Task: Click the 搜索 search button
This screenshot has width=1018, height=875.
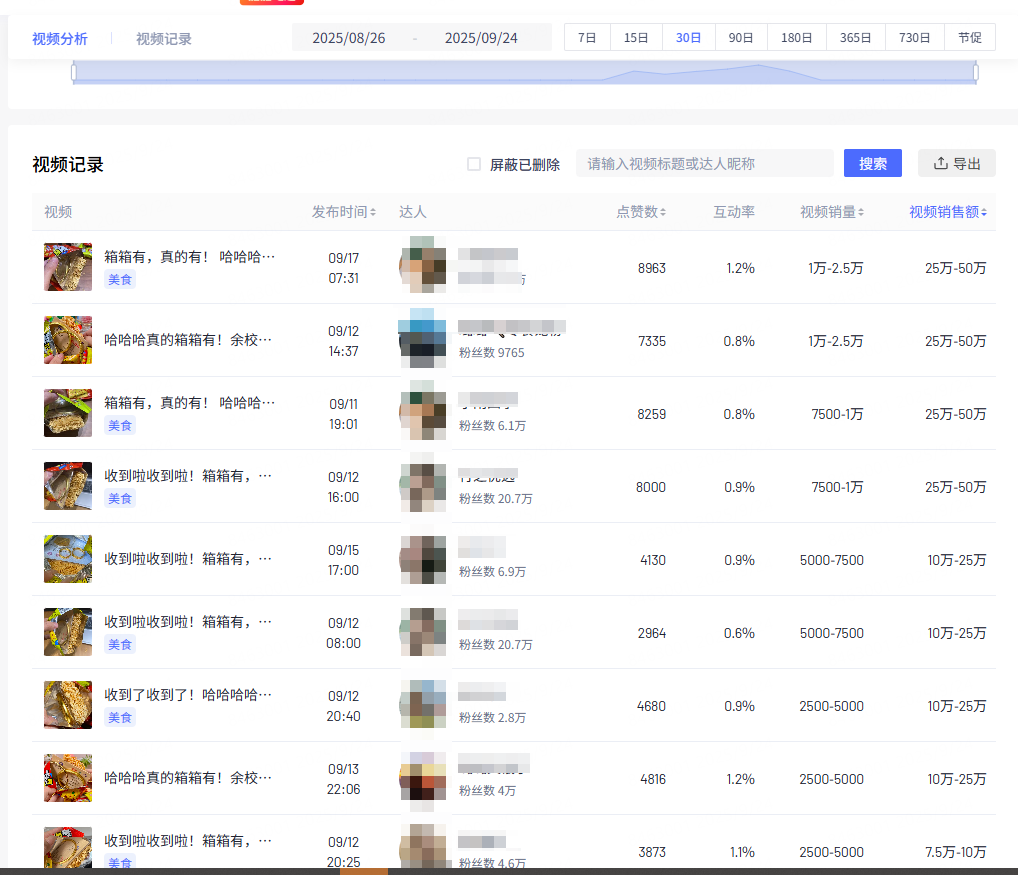Action: [x=872, y=163]
